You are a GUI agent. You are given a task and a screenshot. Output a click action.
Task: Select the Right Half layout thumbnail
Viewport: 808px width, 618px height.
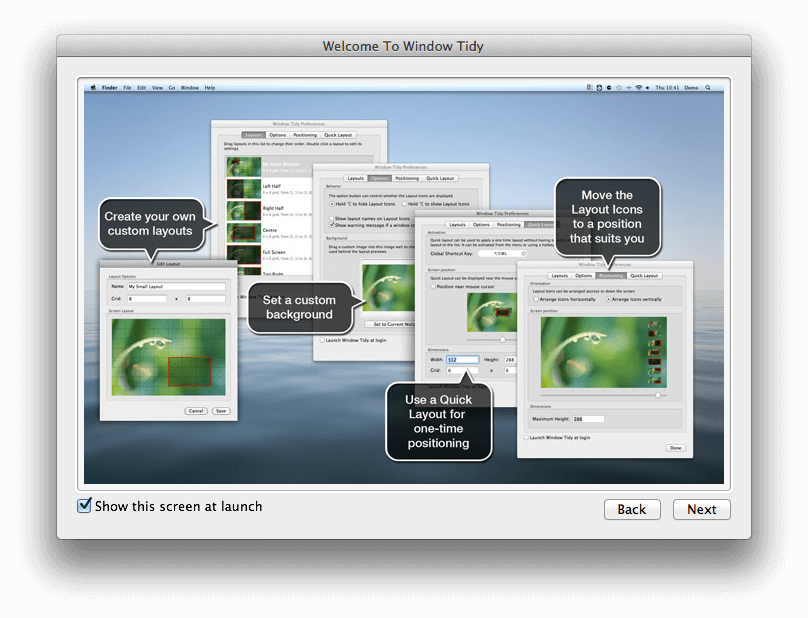point(244,211)
